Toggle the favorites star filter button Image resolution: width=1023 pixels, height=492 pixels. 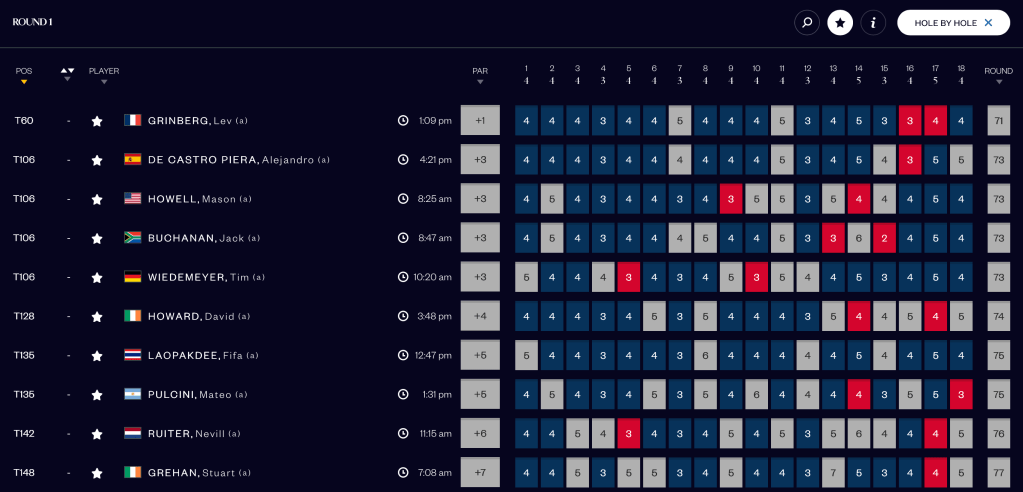click(840, 23)
